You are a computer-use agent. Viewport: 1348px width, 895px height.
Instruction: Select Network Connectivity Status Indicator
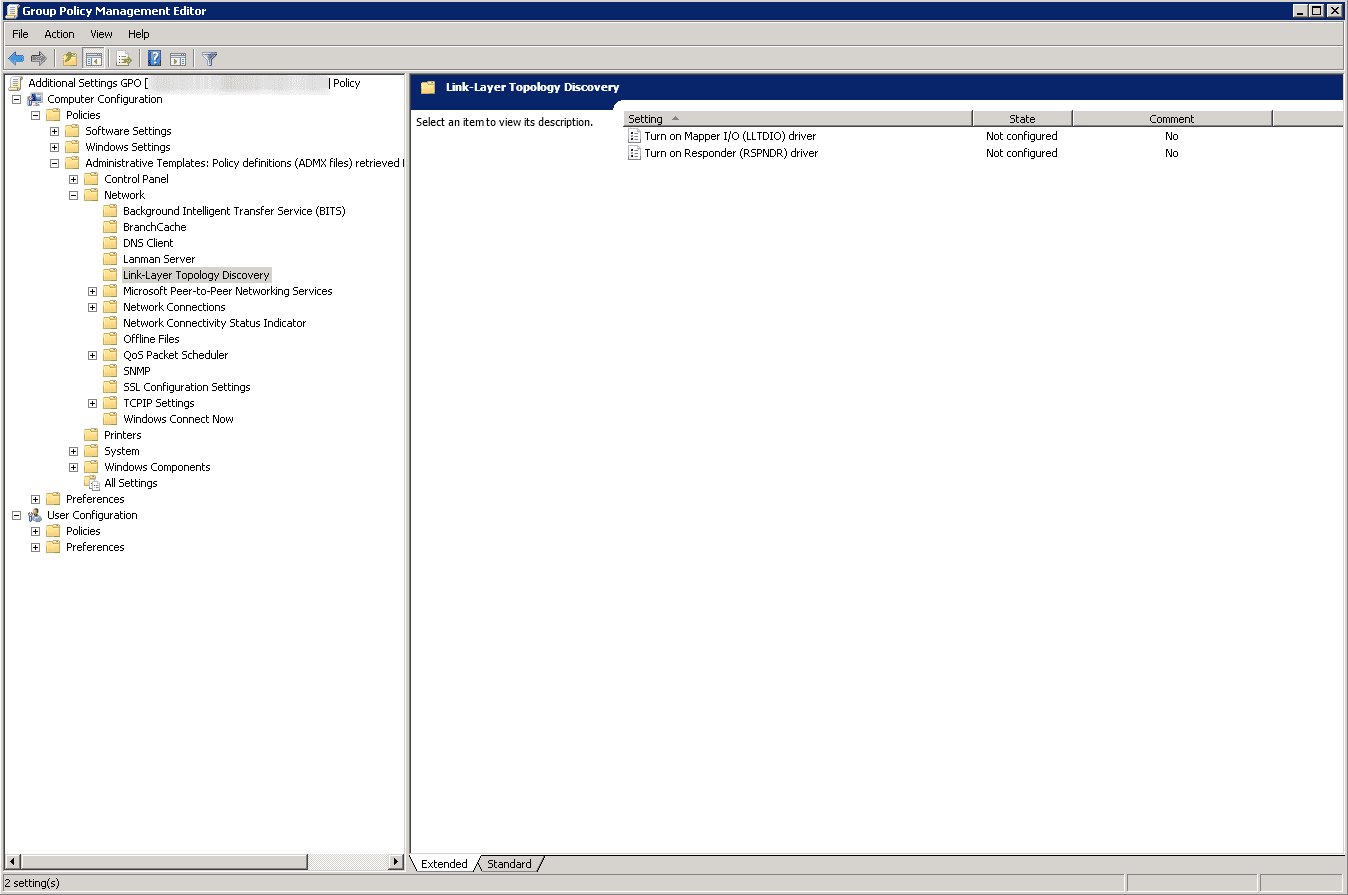pyautogui.click(x=214, y=323)
